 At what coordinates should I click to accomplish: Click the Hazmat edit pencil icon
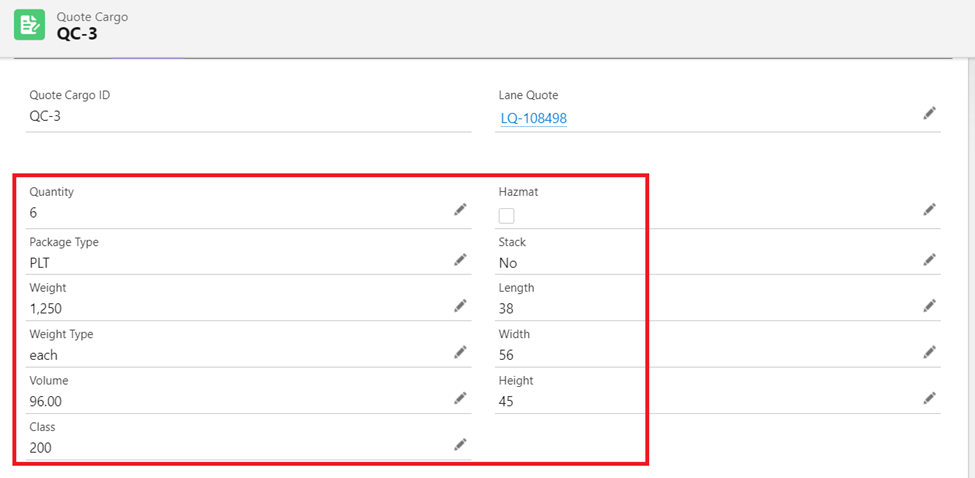coord(929,209)
